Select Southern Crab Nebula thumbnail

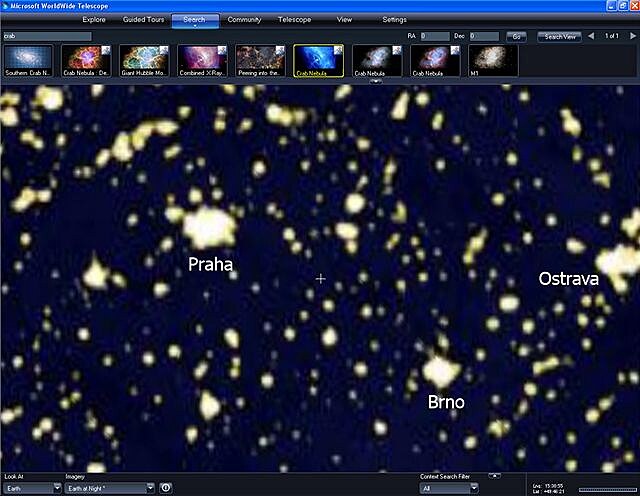click(x=29, y=61)
